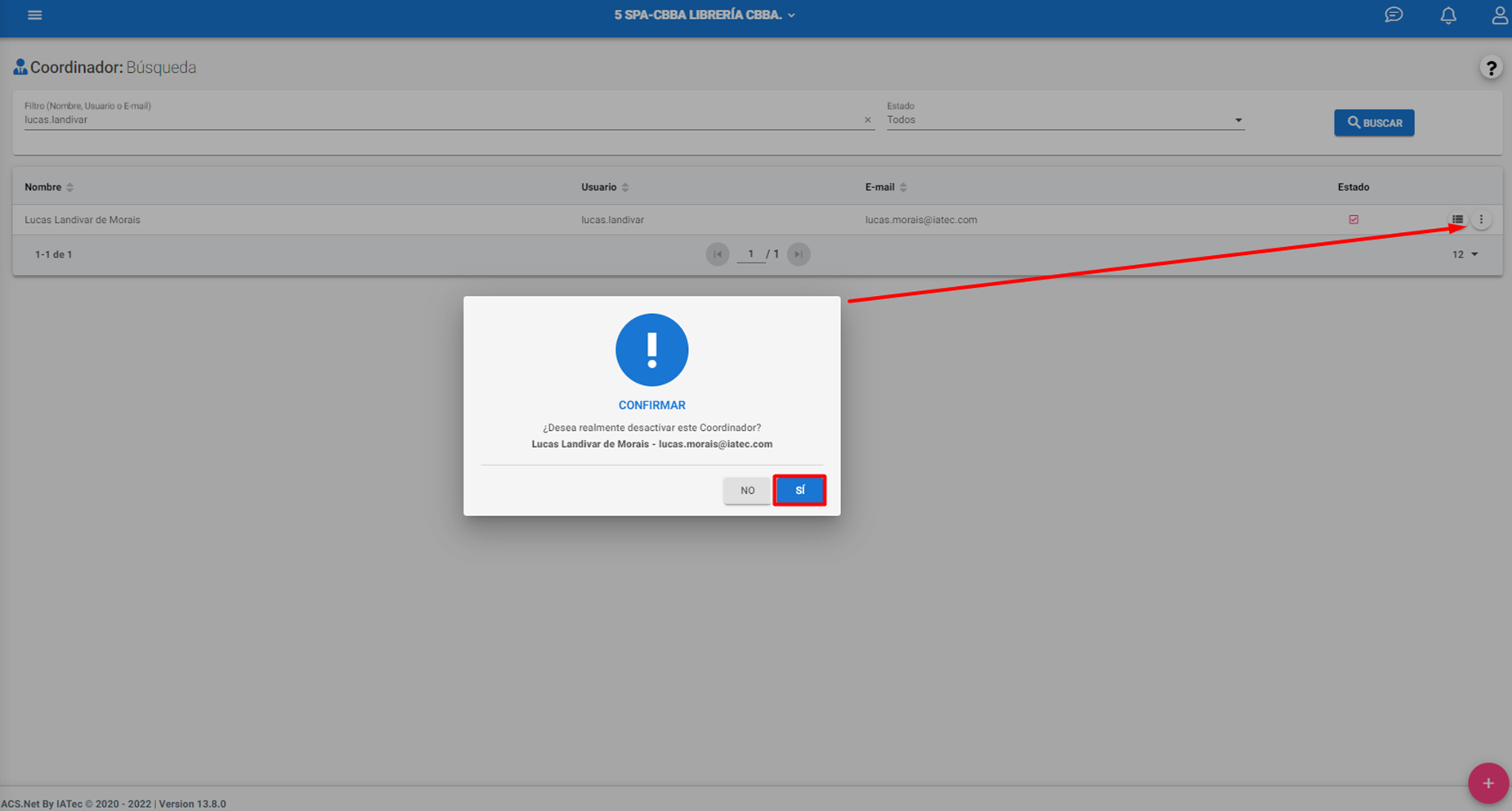Select the Estado column header

click(x=1353, y=187)
